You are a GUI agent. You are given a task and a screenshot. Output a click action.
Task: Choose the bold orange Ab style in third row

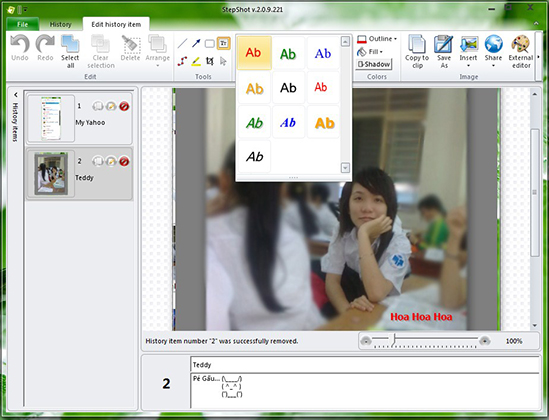pos(324,122)
